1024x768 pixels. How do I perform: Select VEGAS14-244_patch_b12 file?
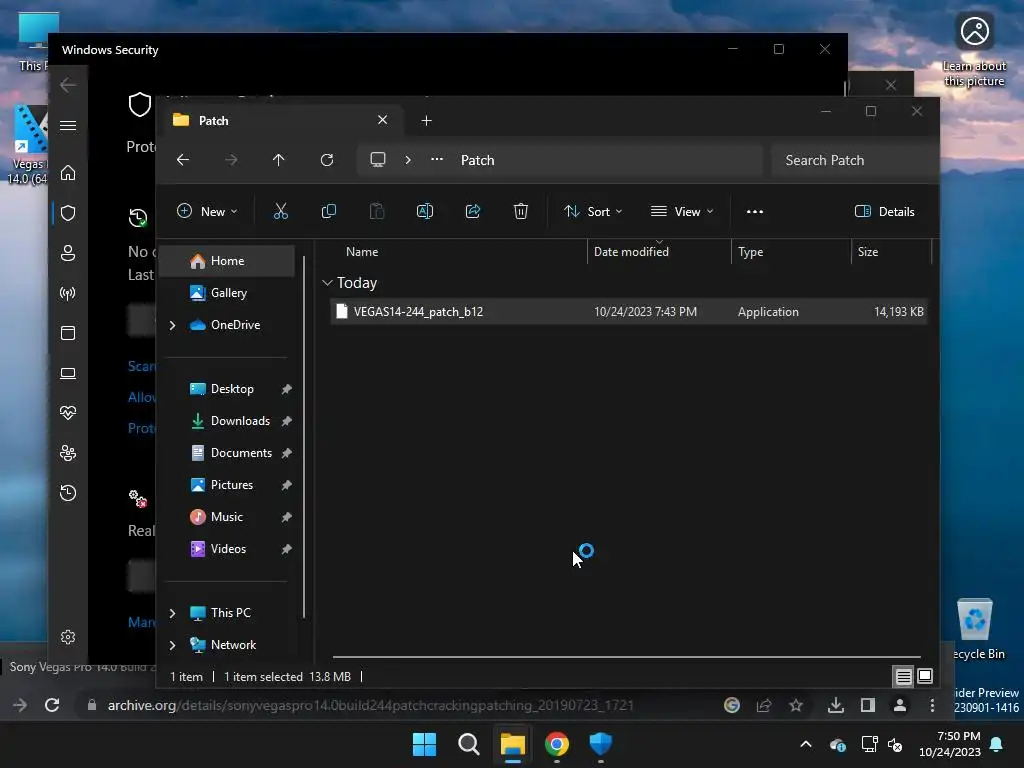click(630, 312)
